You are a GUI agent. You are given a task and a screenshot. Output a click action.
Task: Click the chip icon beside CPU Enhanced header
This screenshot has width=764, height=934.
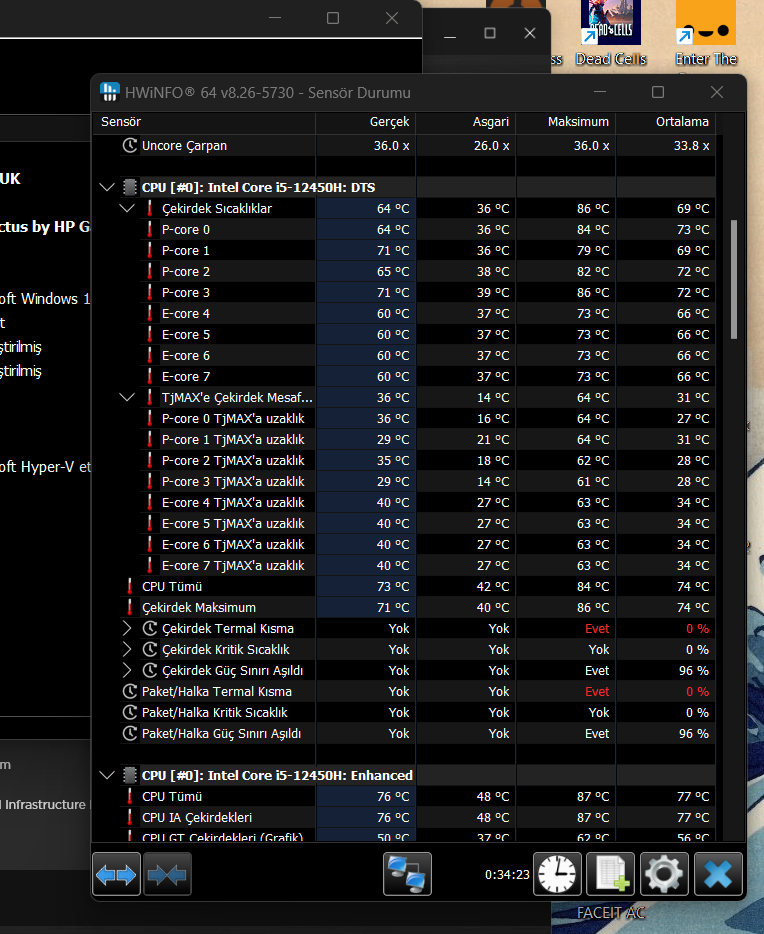pyautogui.click(x=129, y=775)
